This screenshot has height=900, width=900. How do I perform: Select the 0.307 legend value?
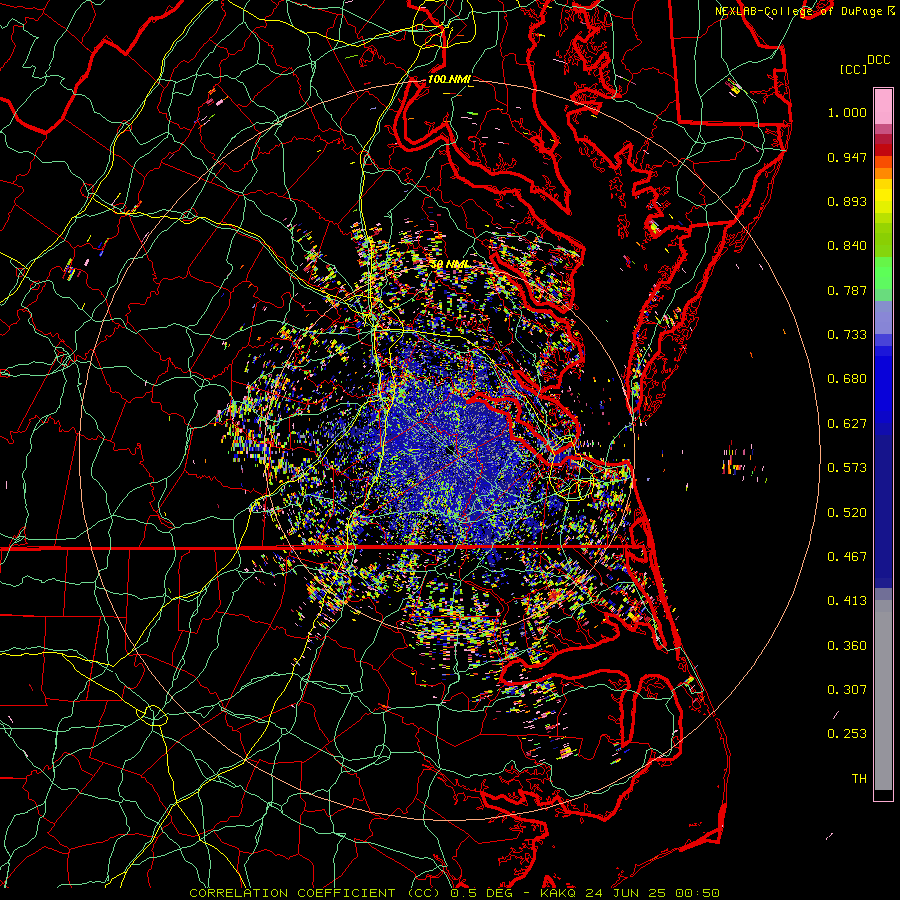click(x=847, y=690)
